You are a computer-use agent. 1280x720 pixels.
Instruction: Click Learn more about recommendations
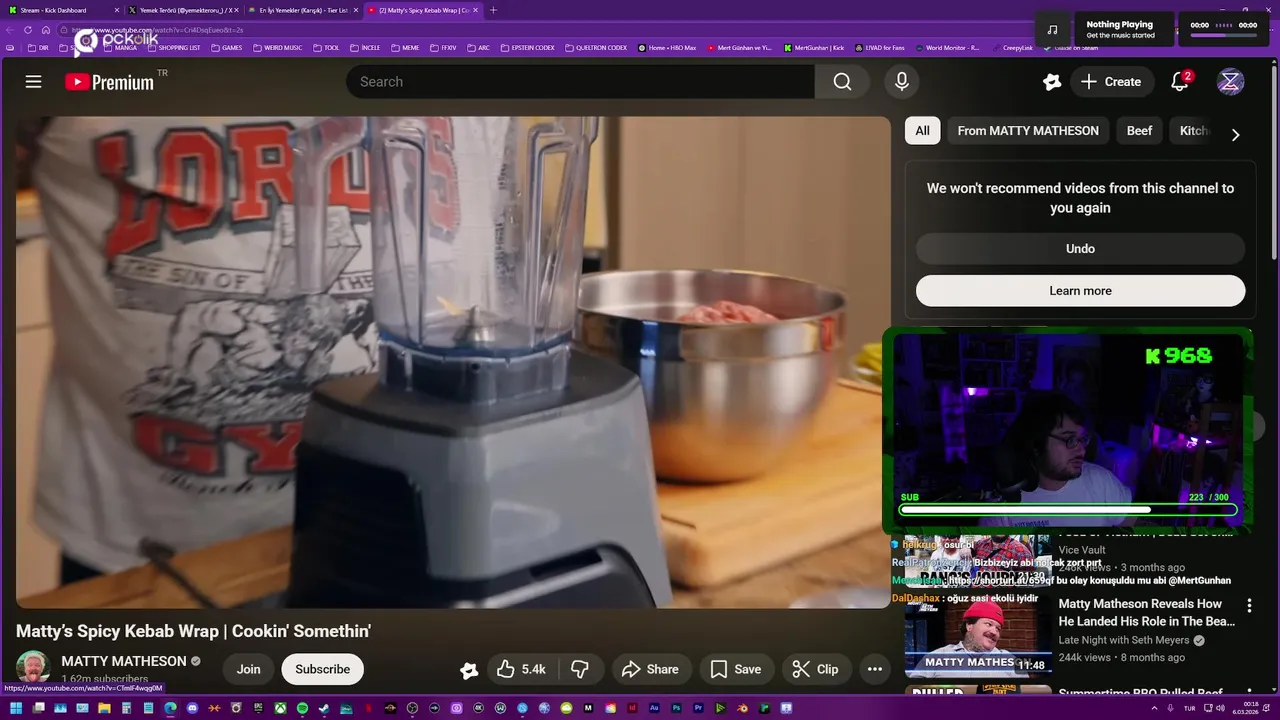click(x=1080, y=291)
